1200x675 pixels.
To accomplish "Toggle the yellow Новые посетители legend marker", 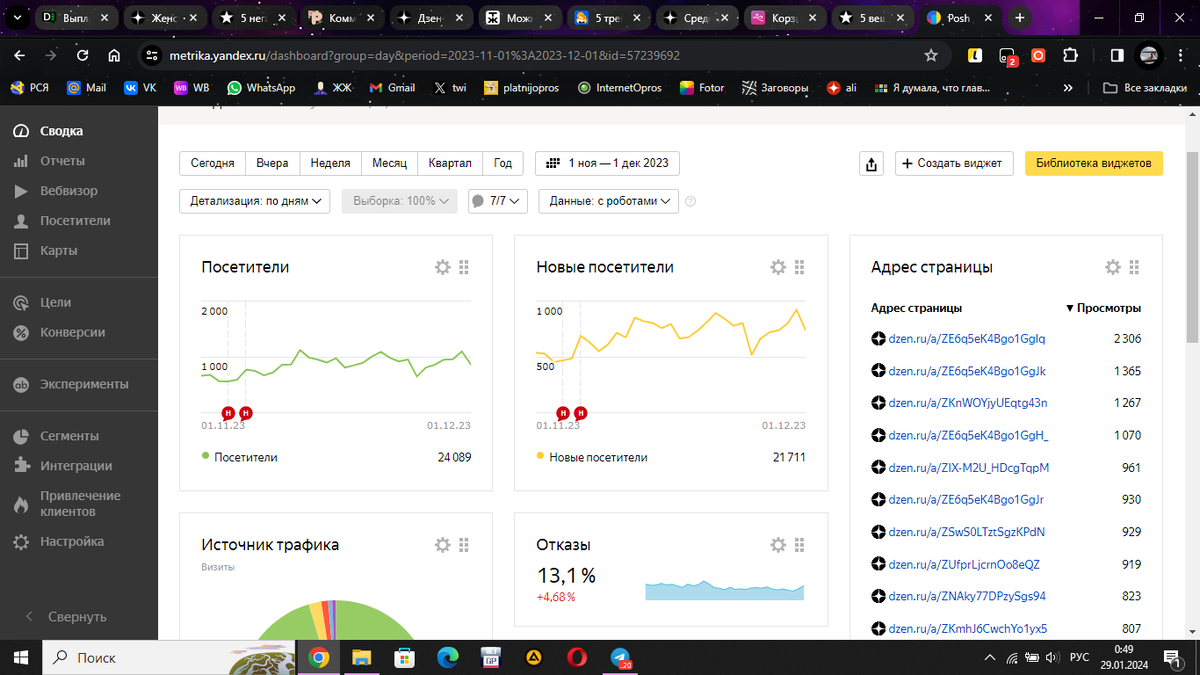I will (541, 456).
